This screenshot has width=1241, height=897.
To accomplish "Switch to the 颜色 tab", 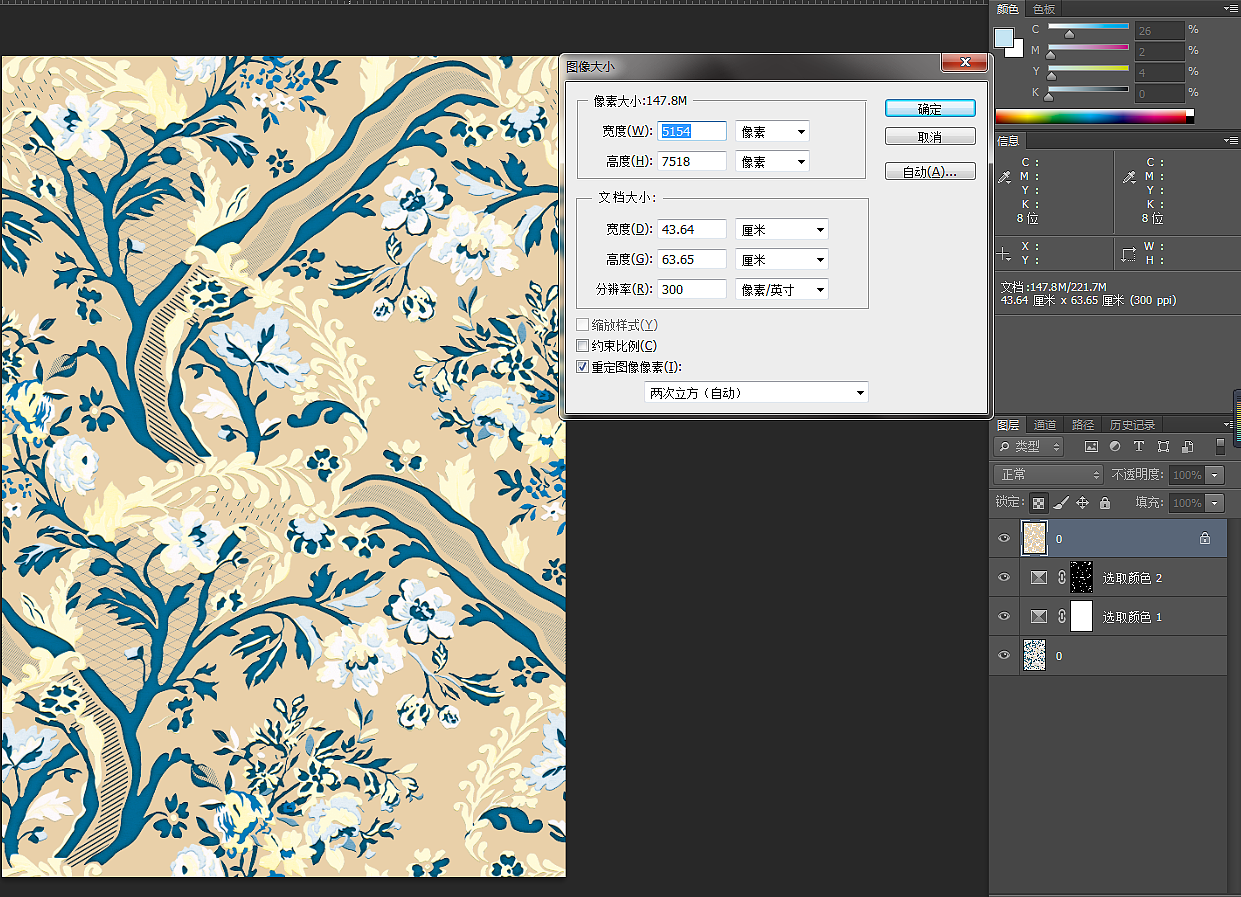I will (x=1008, y=8).
